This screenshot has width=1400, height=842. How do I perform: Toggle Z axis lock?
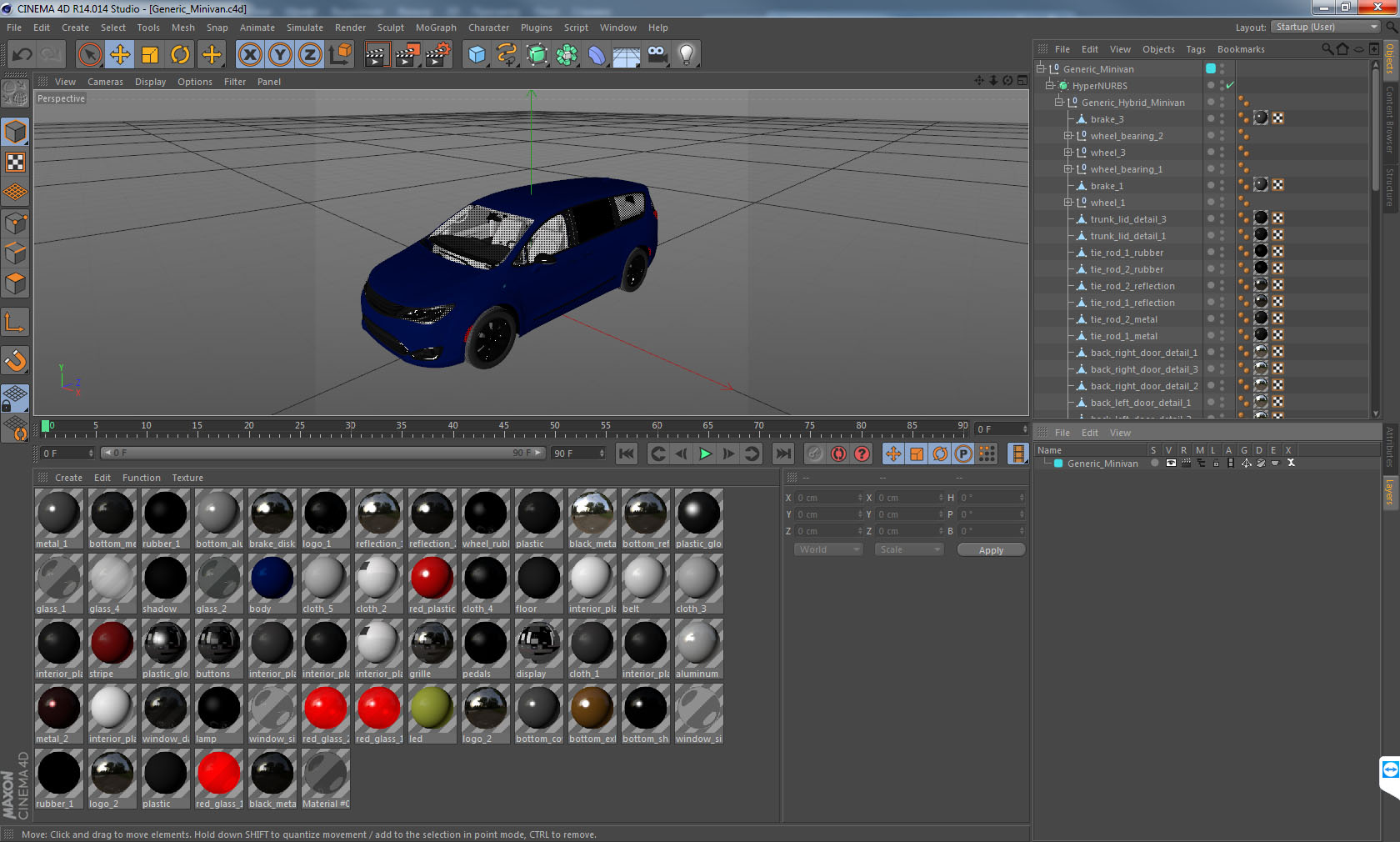click(310, 55)
